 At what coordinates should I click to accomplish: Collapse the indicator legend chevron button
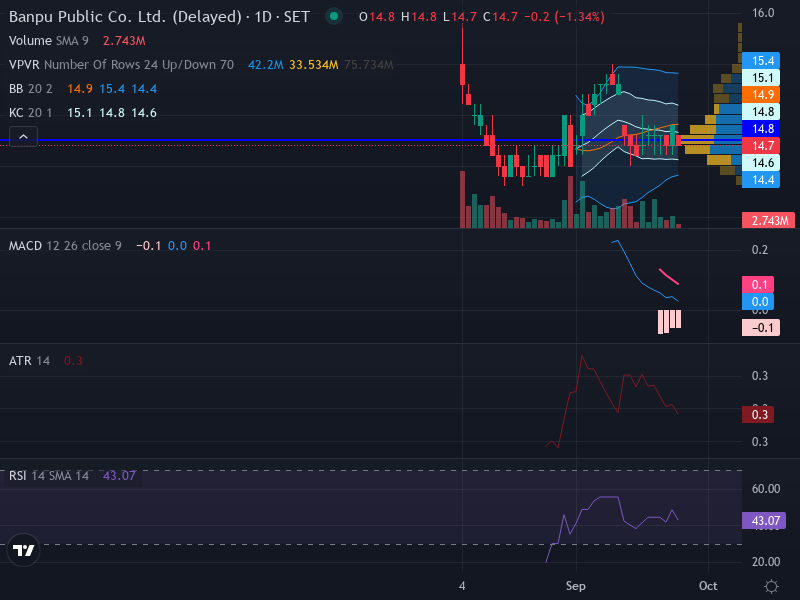pos(23,137)
